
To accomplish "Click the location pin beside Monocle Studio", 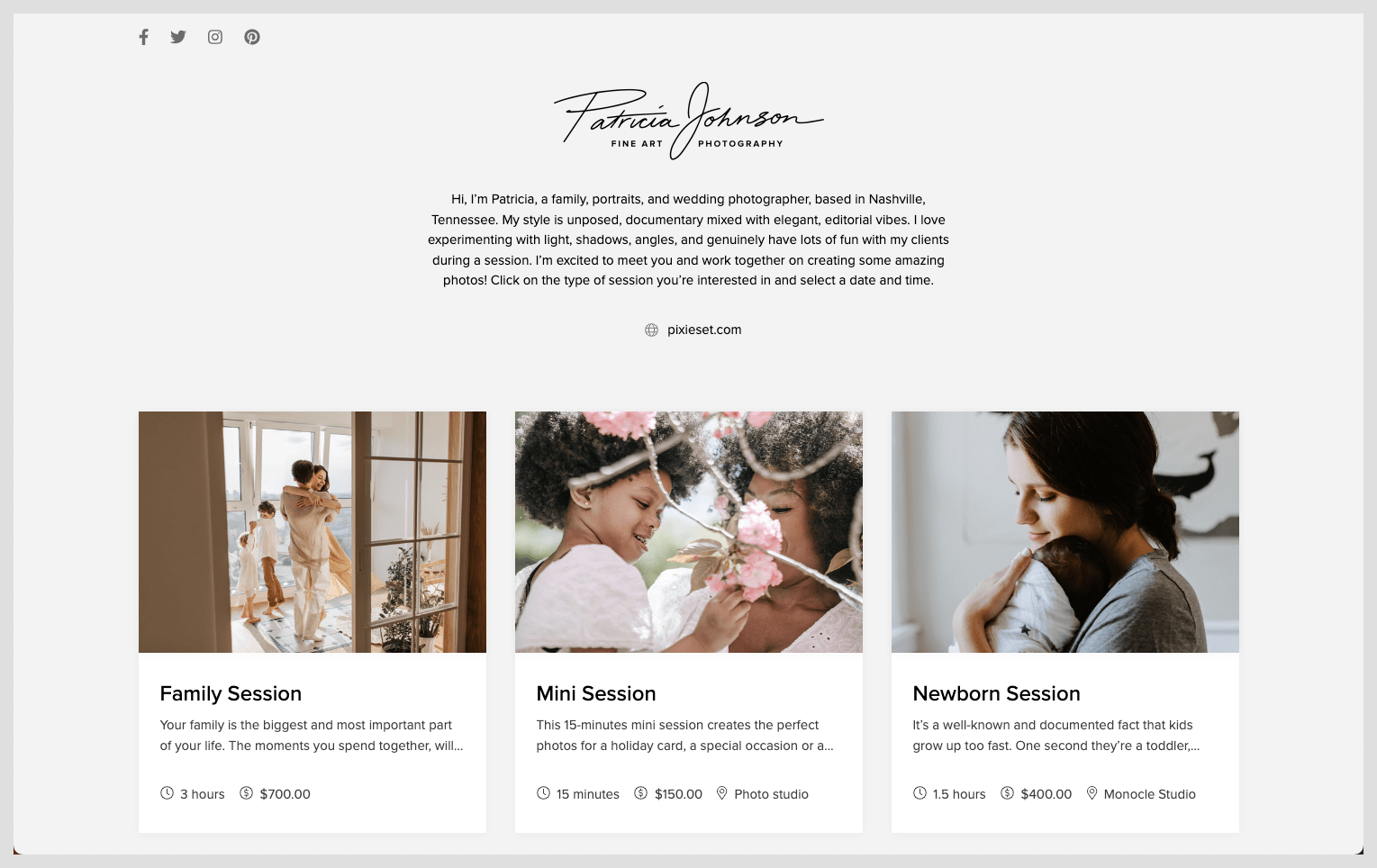I will point(1092,793).
